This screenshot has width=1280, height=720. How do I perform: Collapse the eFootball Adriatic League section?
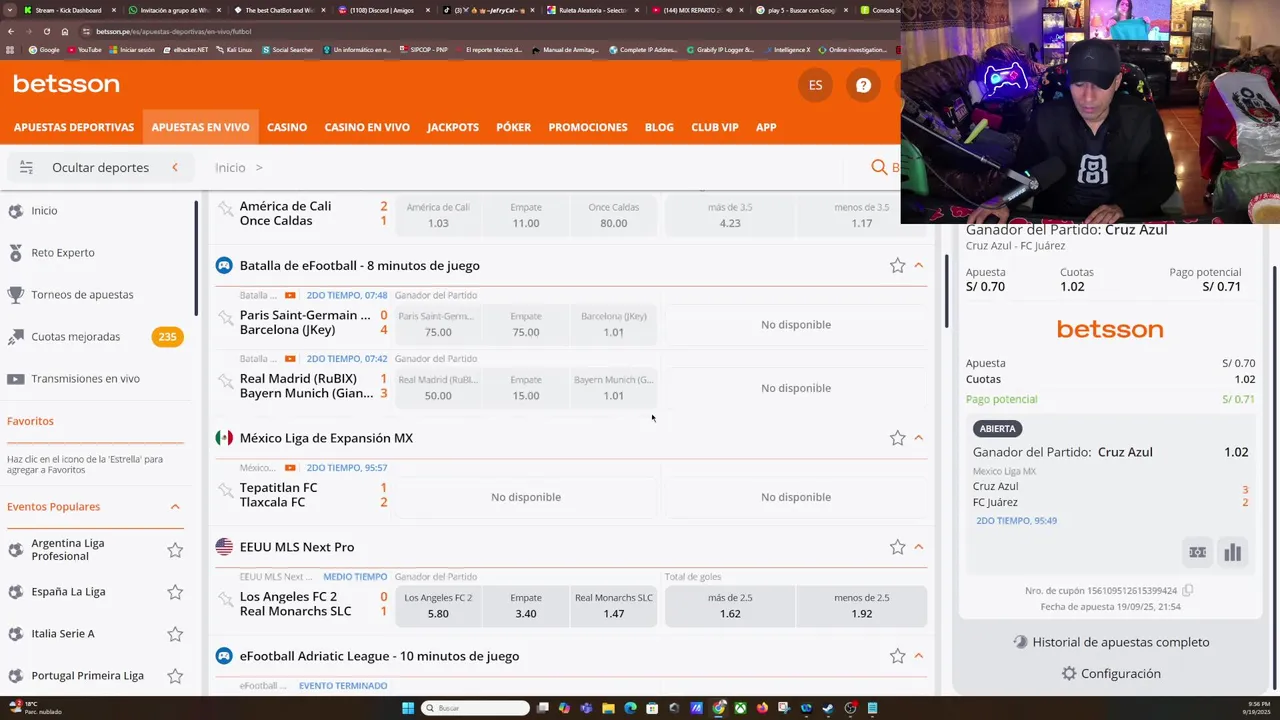[919, 656]
